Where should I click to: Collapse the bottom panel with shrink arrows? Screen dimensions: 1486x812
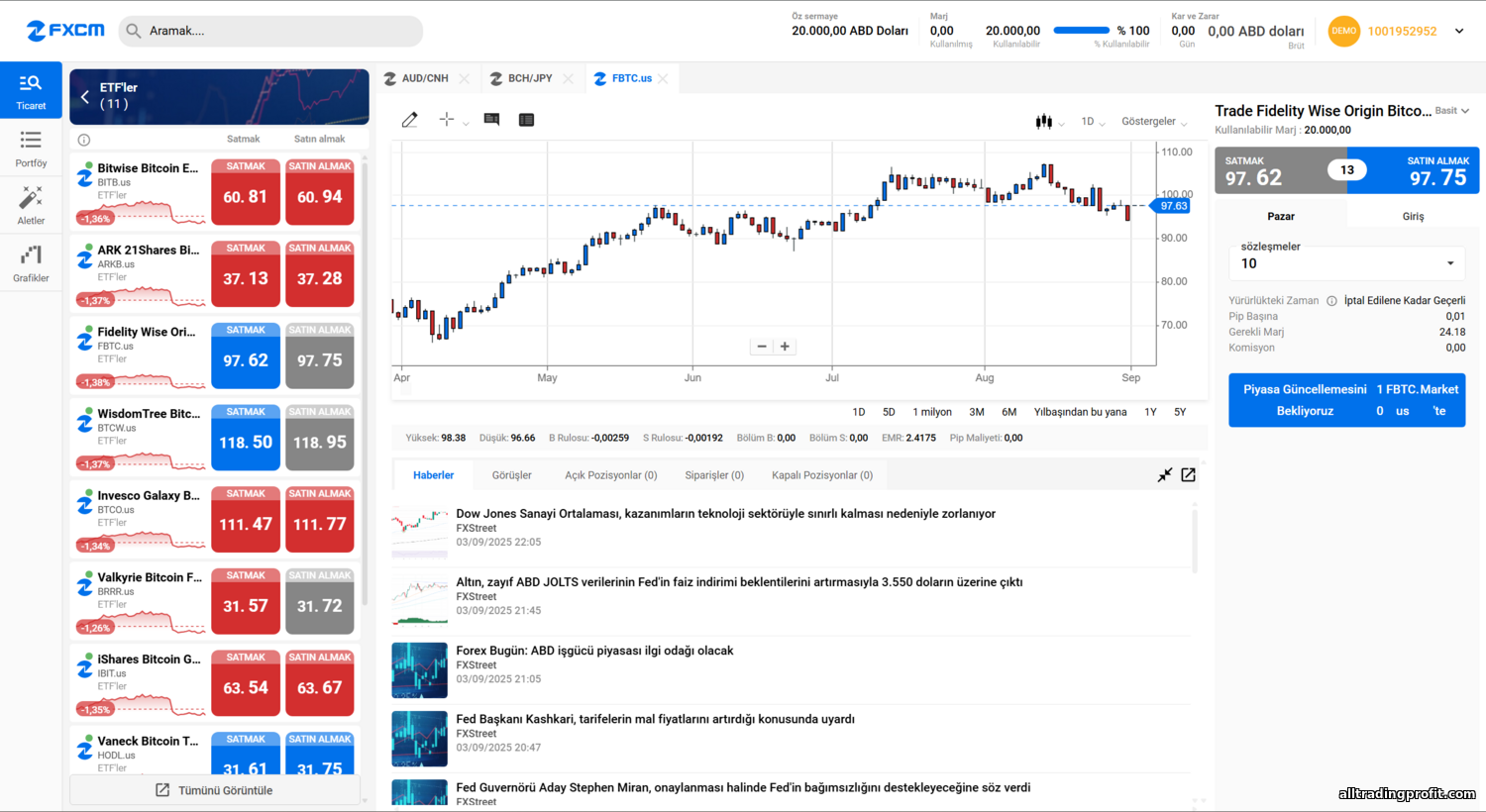point(1165,475)
